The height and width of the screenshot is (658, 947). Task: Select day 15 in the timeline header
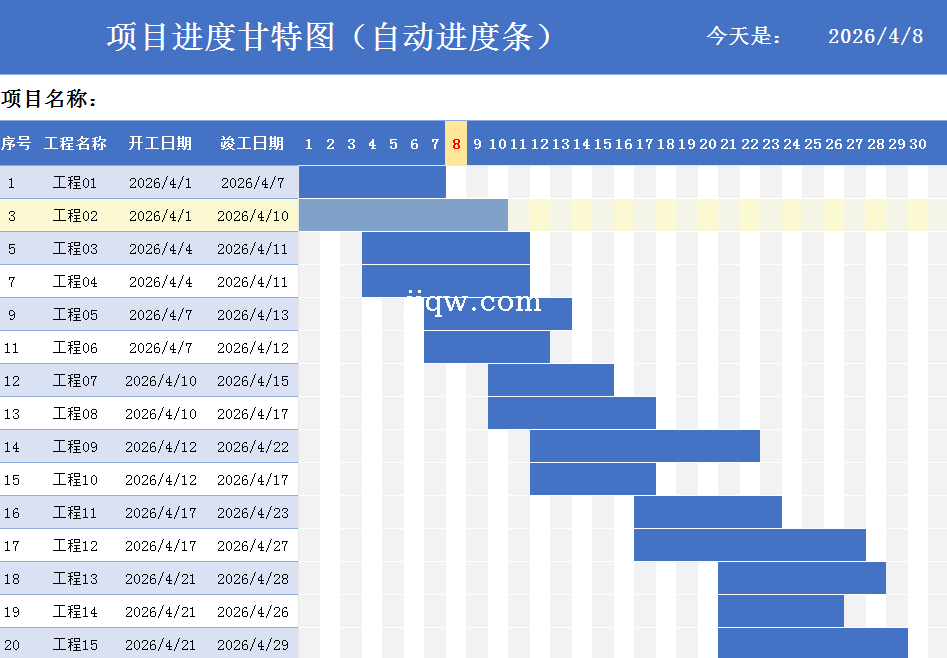pyautogui.click(x=603, y=144)
